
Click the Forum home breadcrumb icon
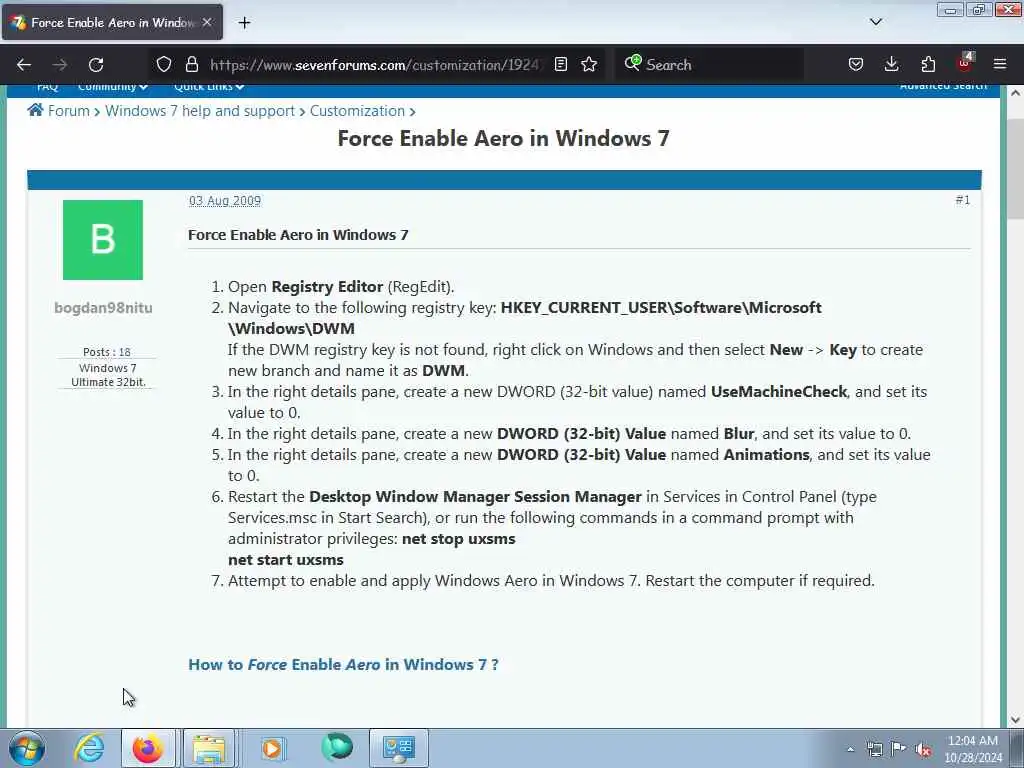pyautogui.click(x=35, y=110)
